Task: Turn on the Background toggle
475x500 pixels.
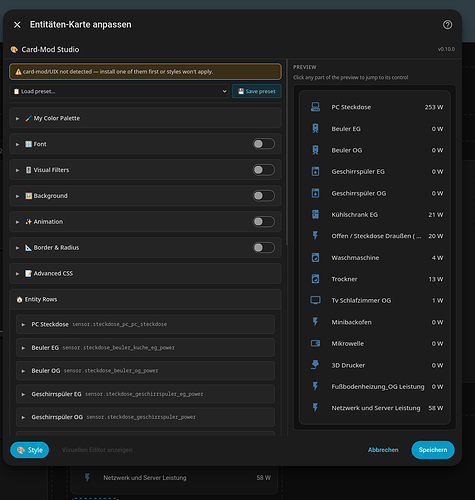Action: click(x=264, y=196)
